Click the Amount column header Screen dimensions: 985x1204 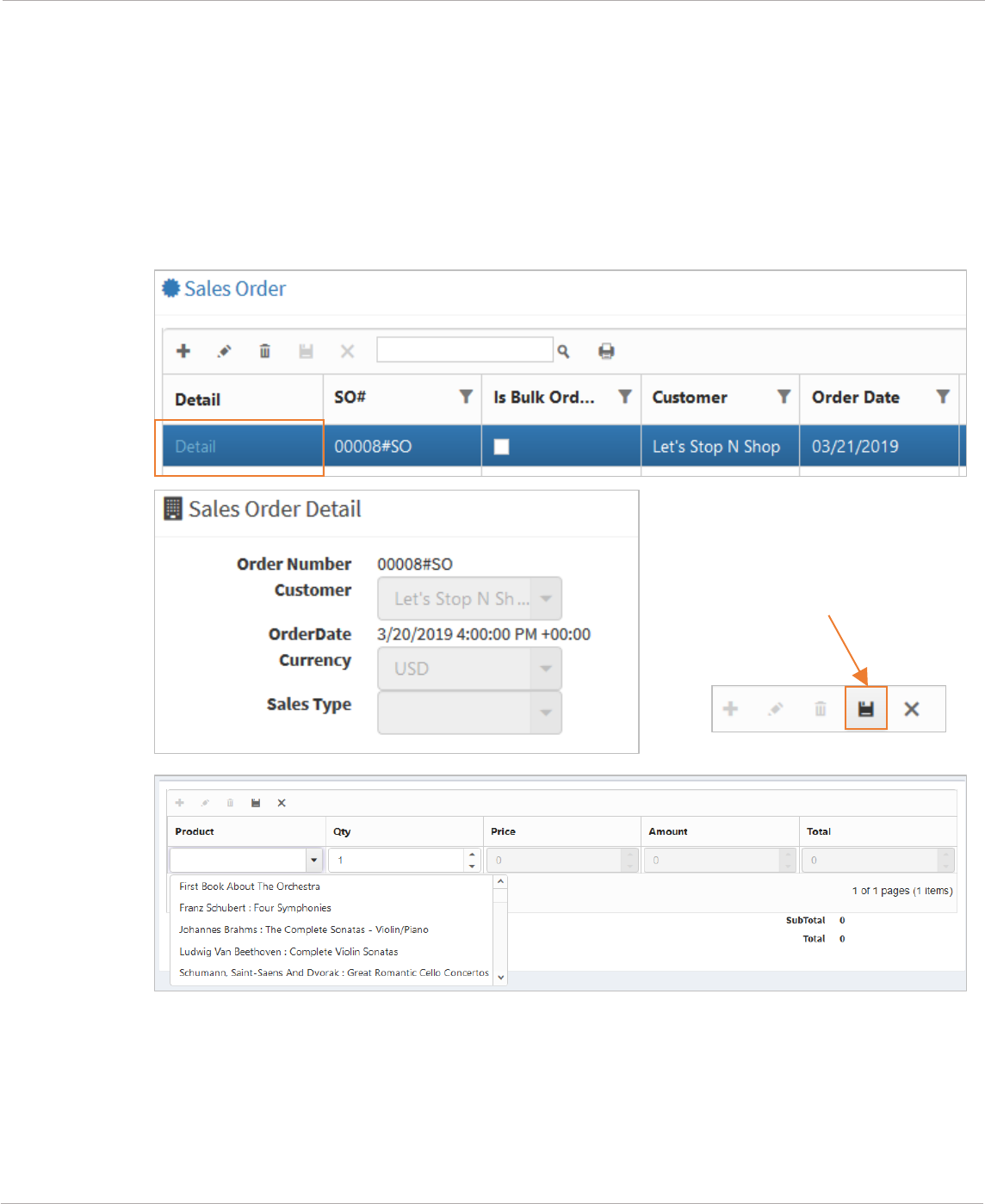tap(668, 831)
